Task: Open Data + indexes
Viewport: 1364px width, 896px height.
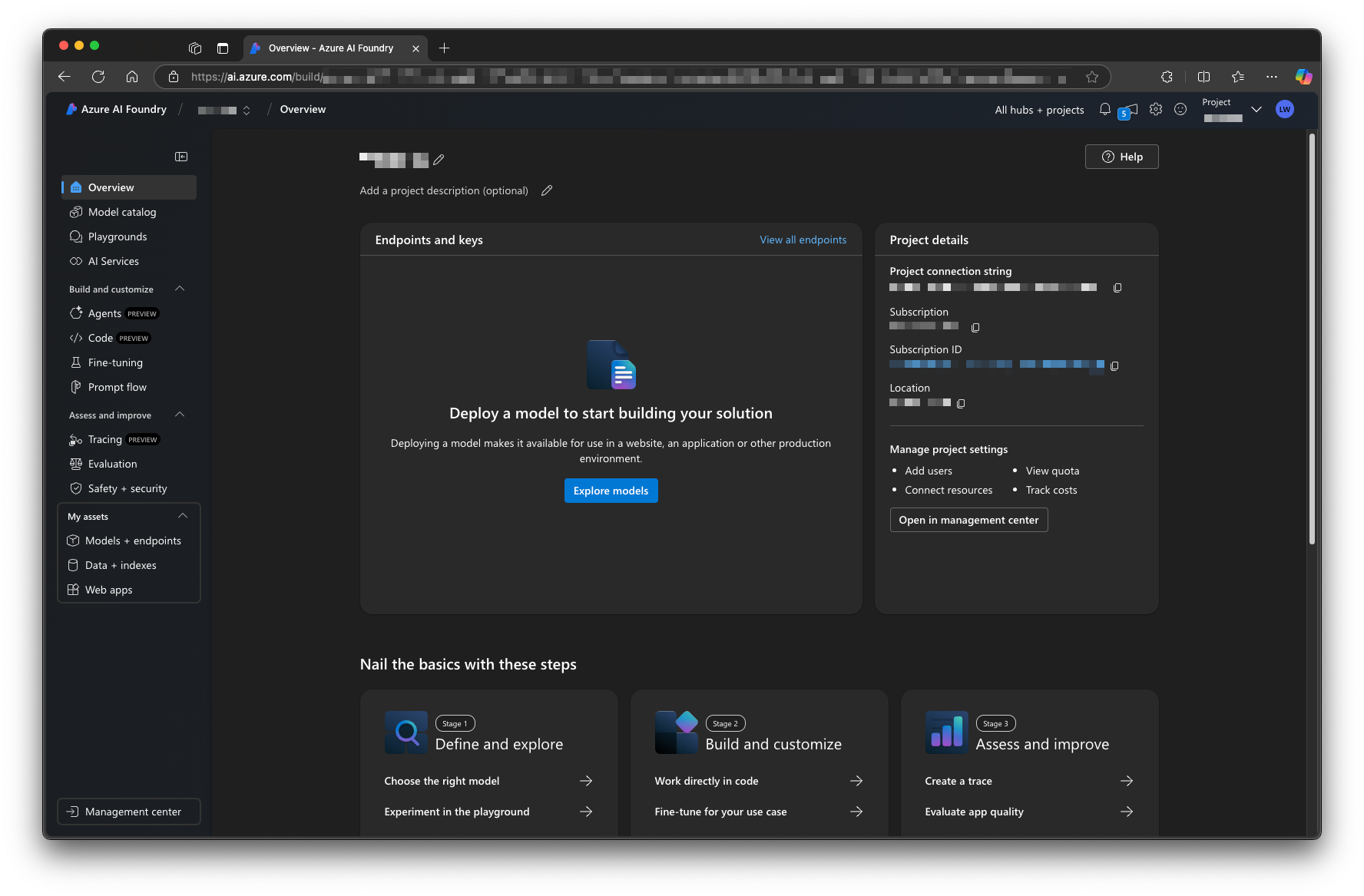Action: [x=129, y=565]
